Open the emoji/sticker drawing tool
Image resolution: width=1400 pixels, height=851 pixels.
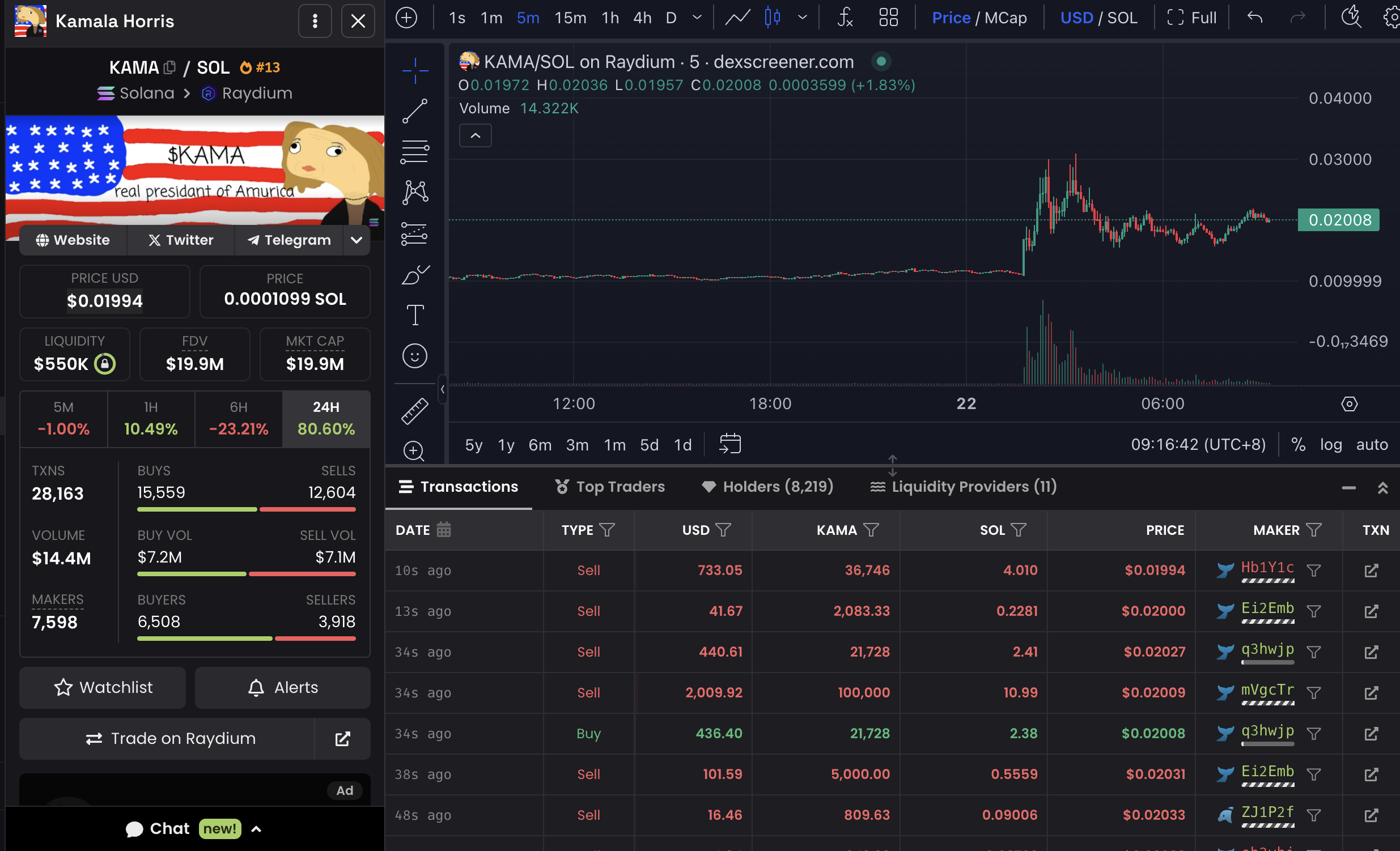(x=414, y=356)
